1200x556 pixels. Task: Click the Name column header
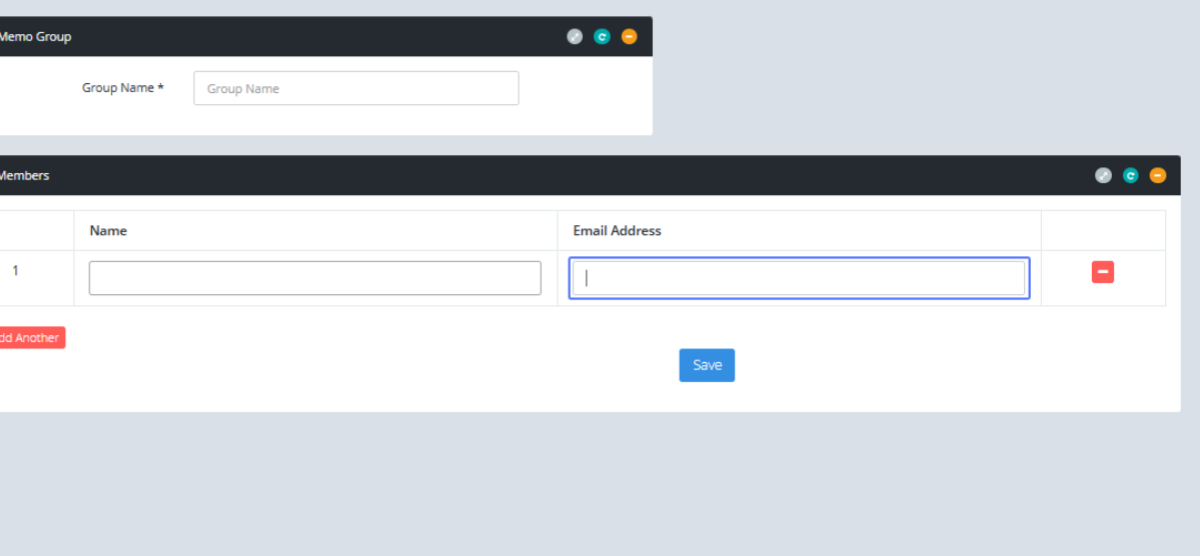point(108,231)
